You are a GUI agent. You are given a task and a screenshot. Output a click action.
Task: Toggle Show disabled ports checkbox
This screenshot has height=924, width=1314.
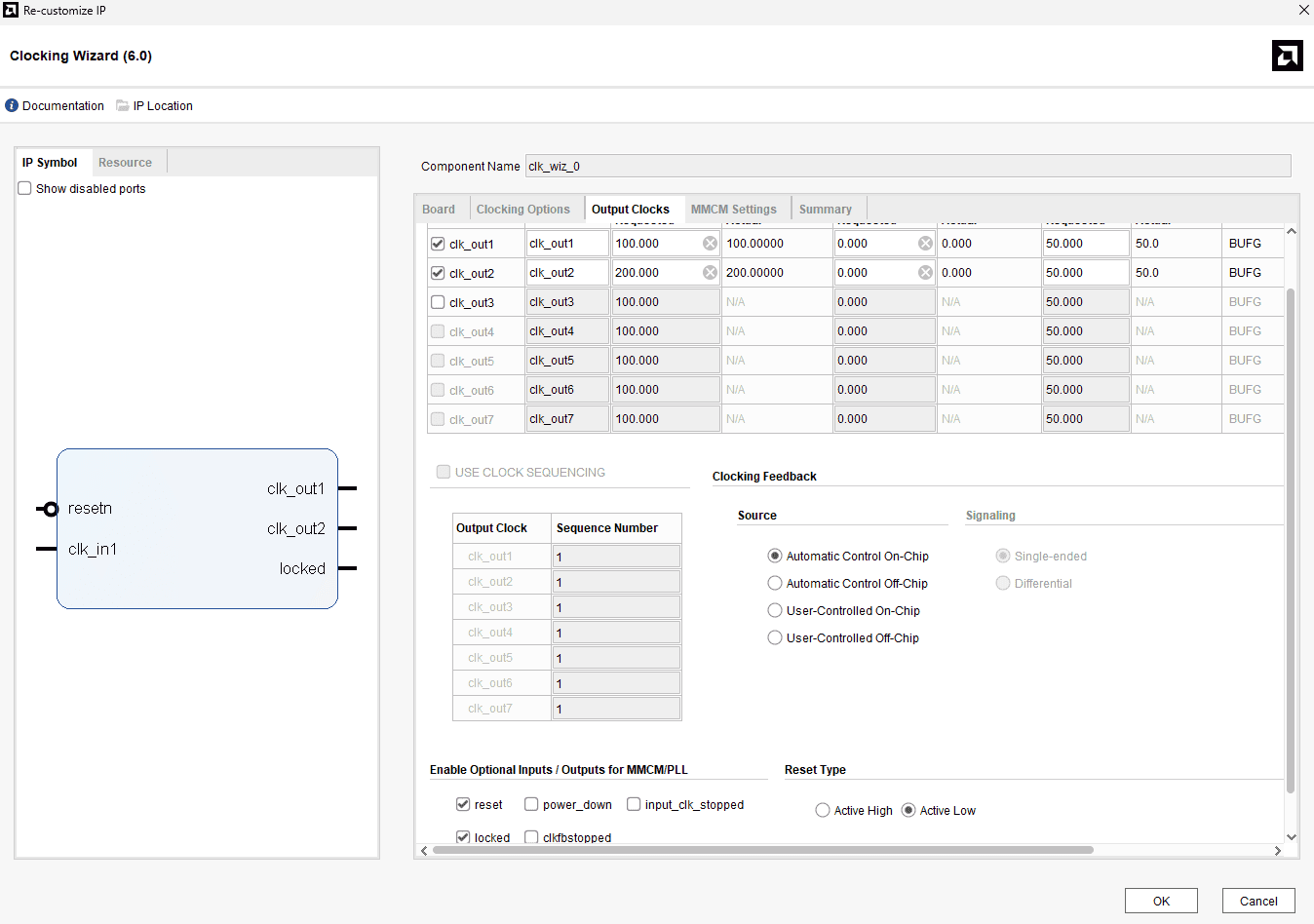(x=25, y=188)
